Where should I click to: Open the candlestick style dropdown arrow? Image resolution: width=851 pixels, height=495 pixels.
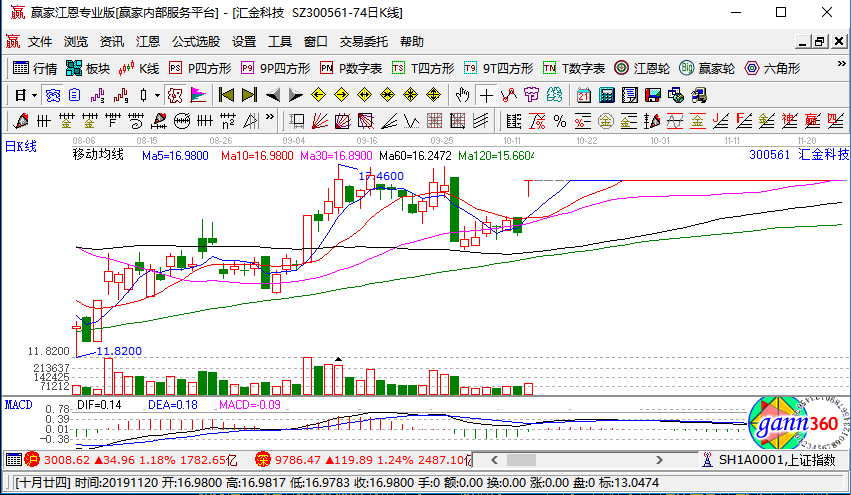tap(157, 96)
